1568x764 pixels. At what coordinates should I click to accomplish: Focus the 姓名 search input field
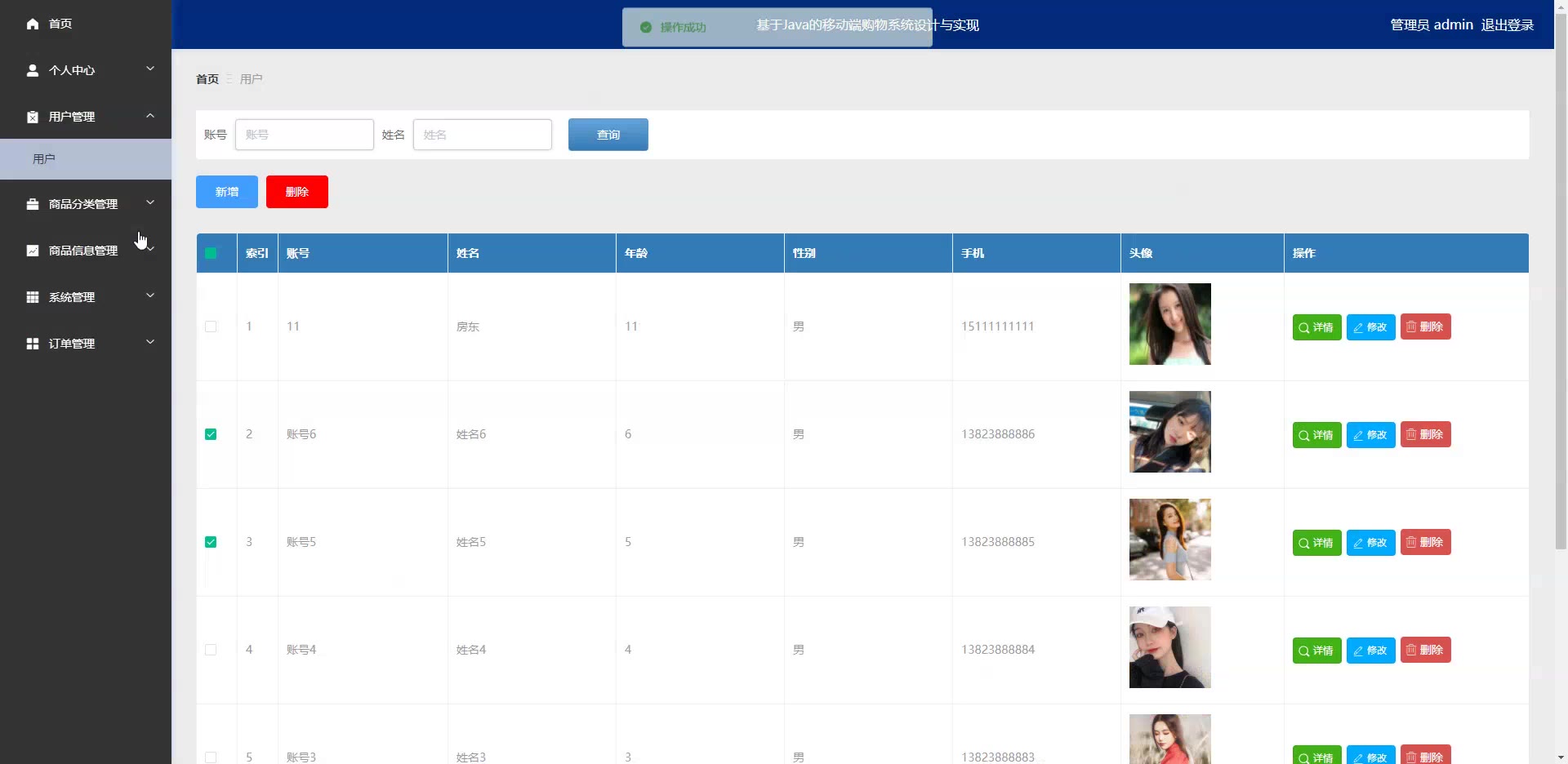[483, 135]
